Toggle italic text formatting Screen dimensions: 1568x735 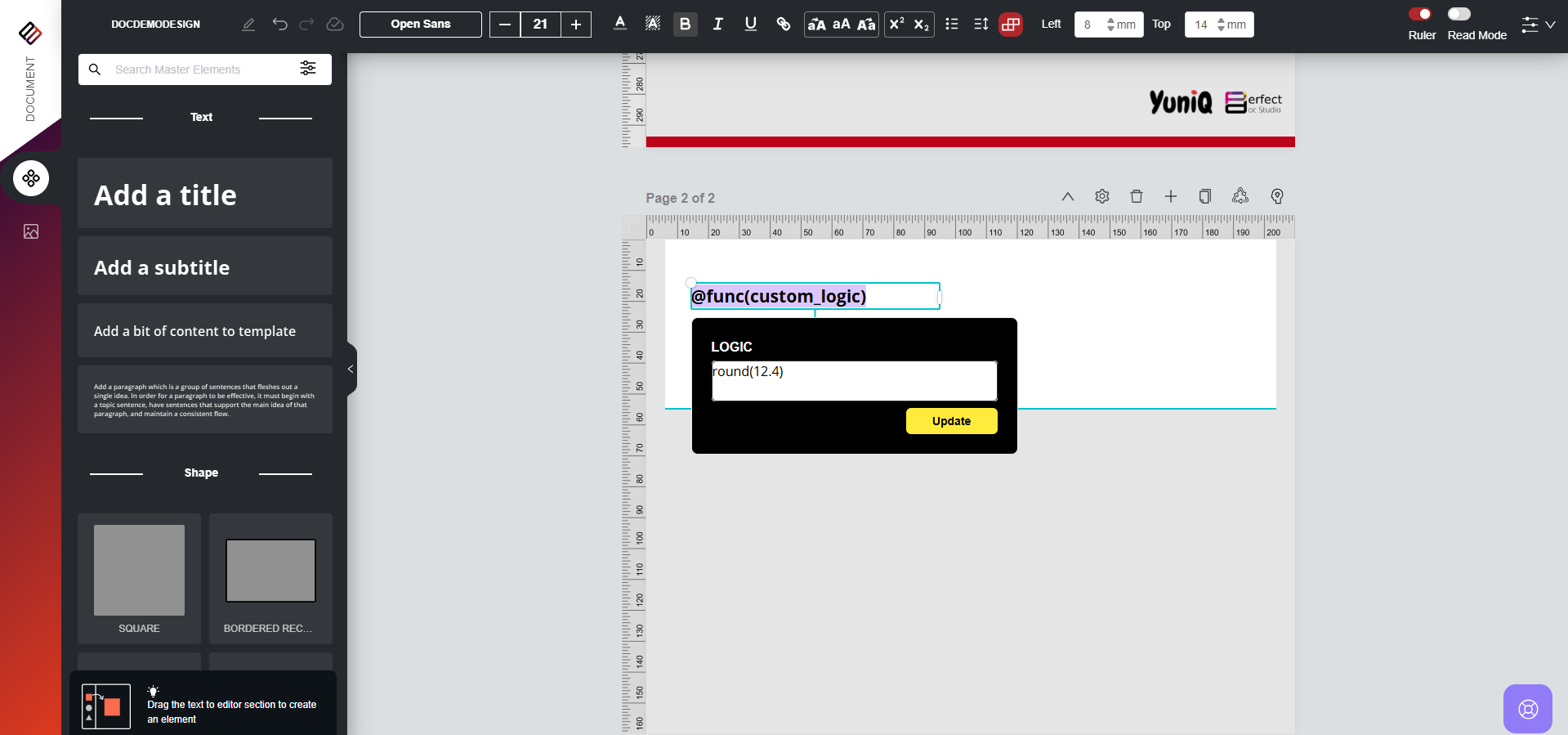(717, 25)
